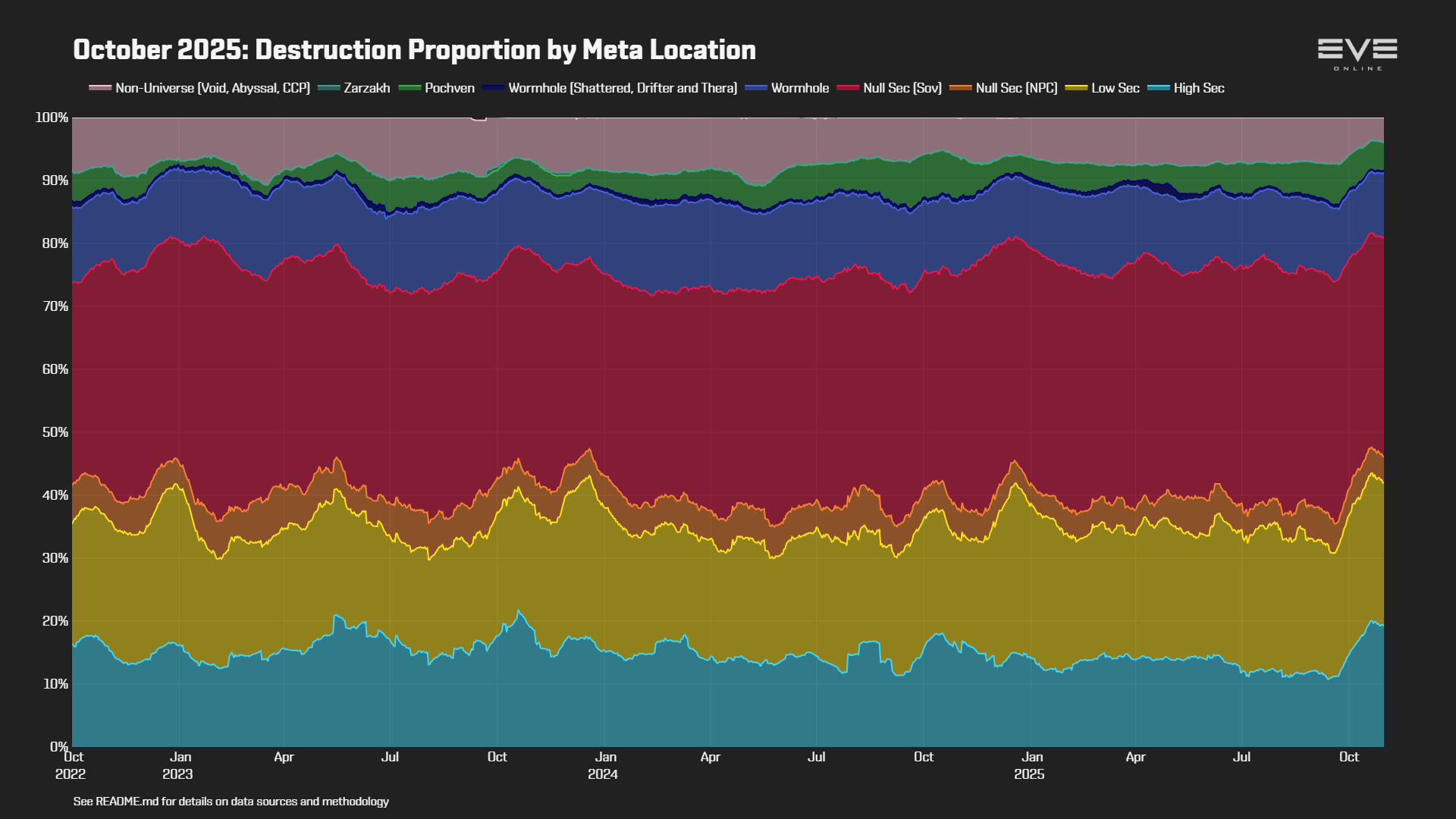This screenshot has width=1456, height=819.
Task: Click the README.md methodology footnote
Action: [x=231, y=802]
